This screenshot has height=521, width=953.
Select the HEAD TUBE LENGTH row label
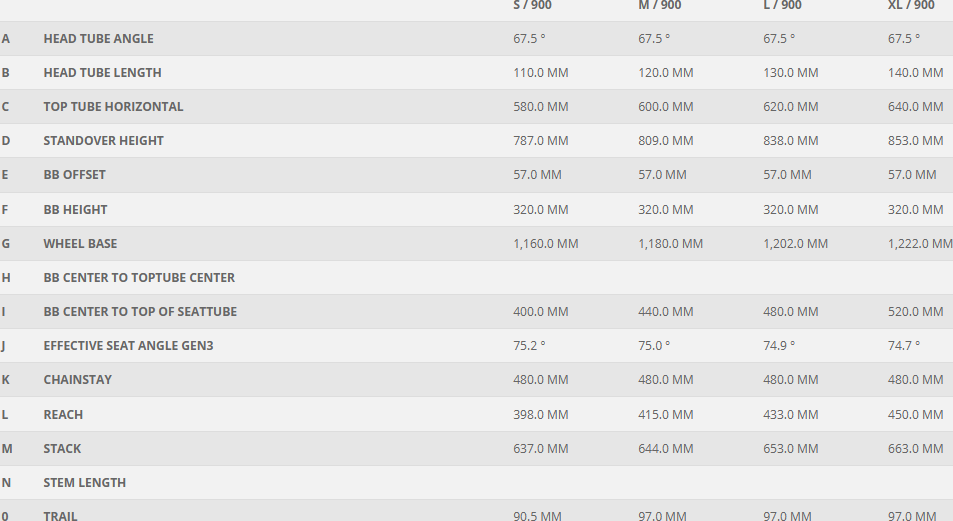coord(102,73)
